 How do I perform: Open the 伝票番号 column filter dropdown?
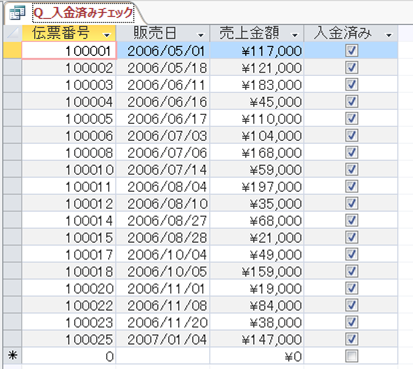pyautogui.click(x=107, y=35)
